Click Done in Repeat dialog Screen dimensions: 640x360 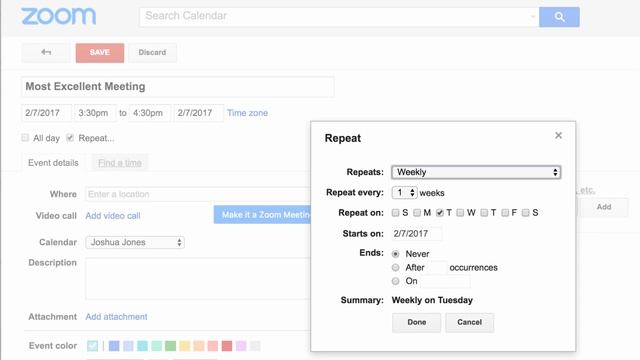click(416, 322)
